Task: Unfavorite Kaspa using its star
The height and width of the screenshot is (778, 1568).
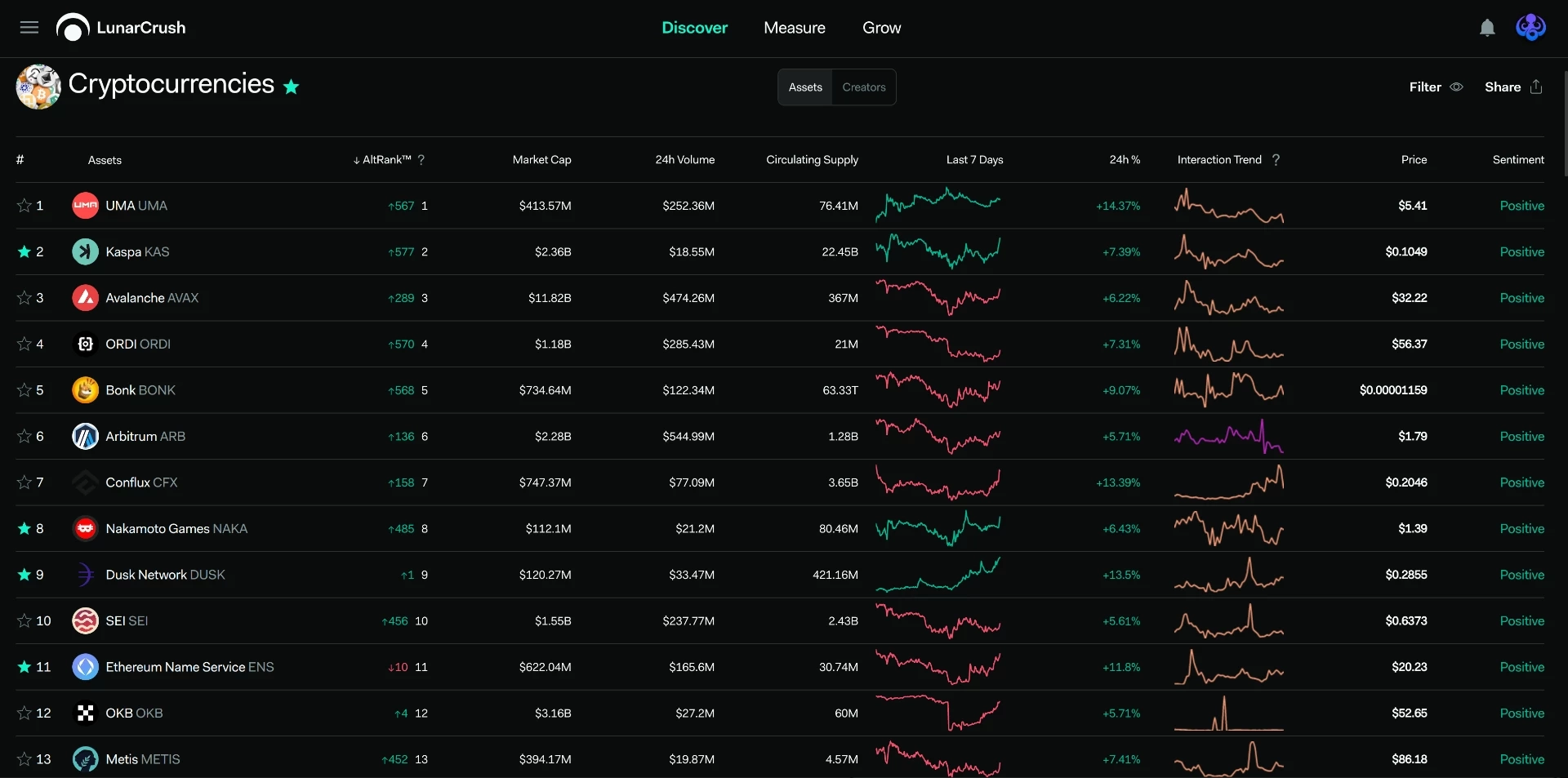Action: [24, 251]
